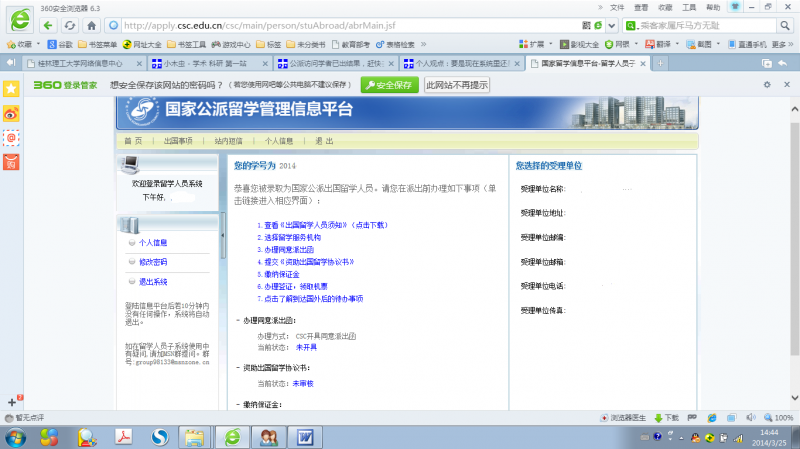Expand the 截图 screenshot dropdown
The image size is (800, 449).
coord(718,44)
